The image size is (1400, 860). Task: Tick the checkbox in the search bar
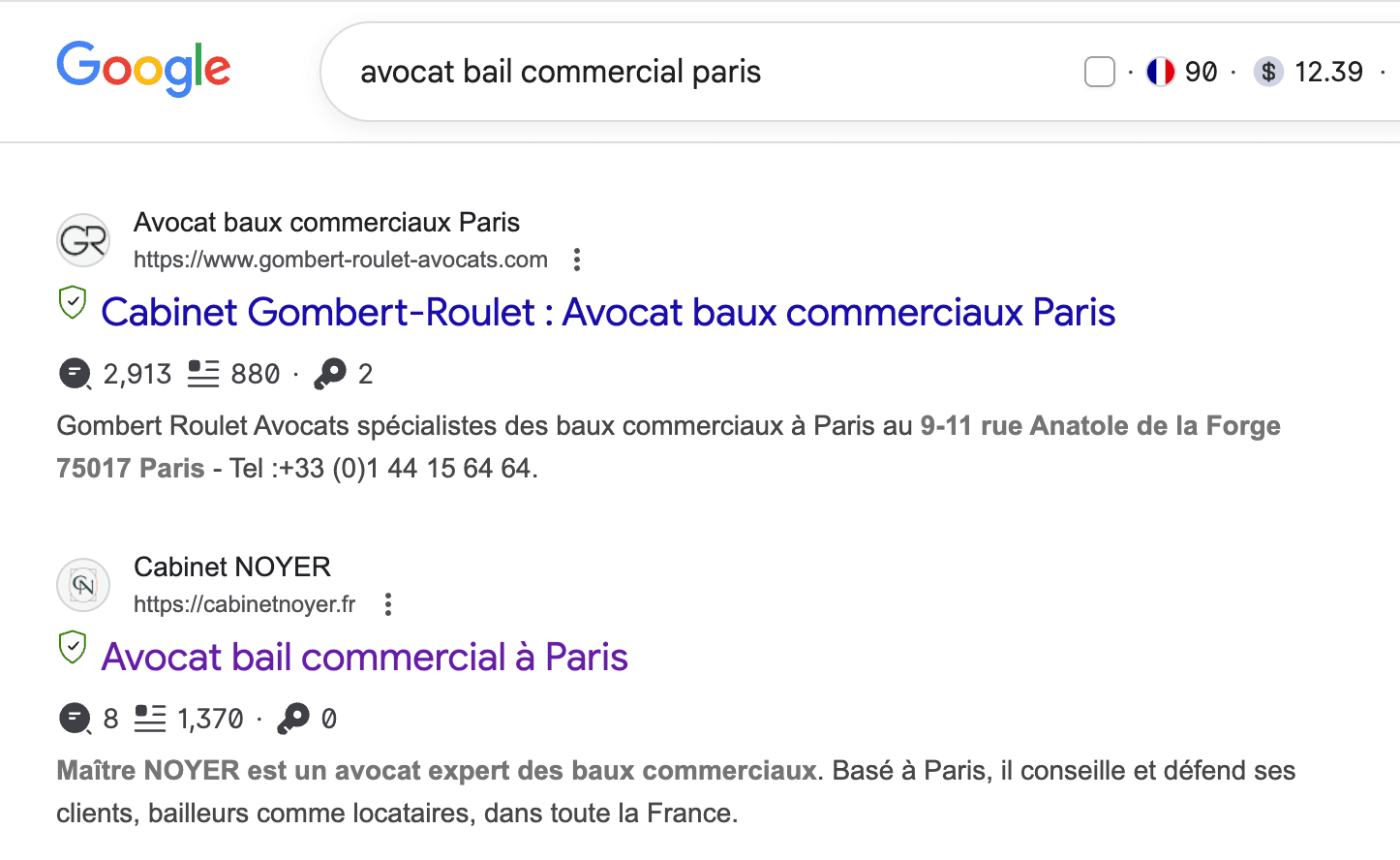[x=1100, y=72]
